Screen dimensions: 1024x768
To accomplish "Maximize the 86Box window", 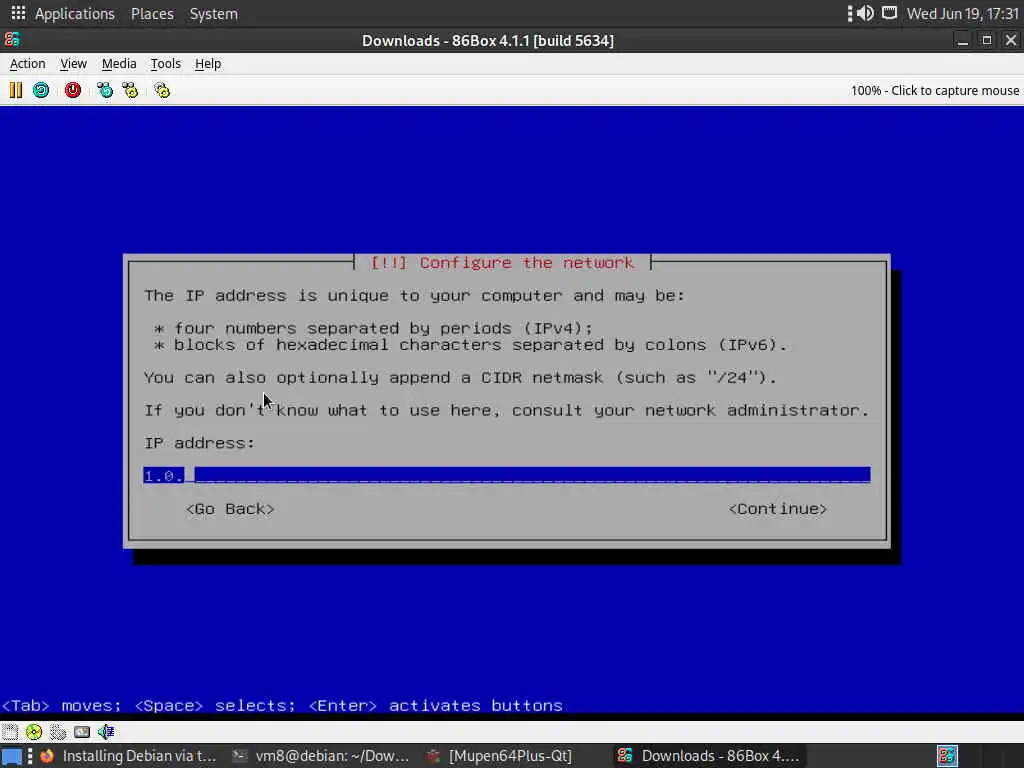I will (x=987, y=40).
